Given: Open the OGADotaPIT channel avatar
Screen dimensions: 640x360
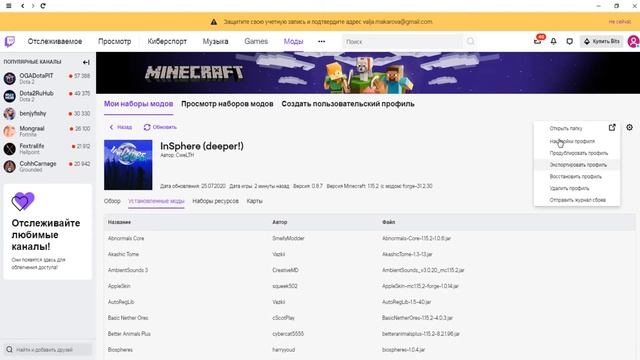Looking at the screenshot, I should 10,78.
